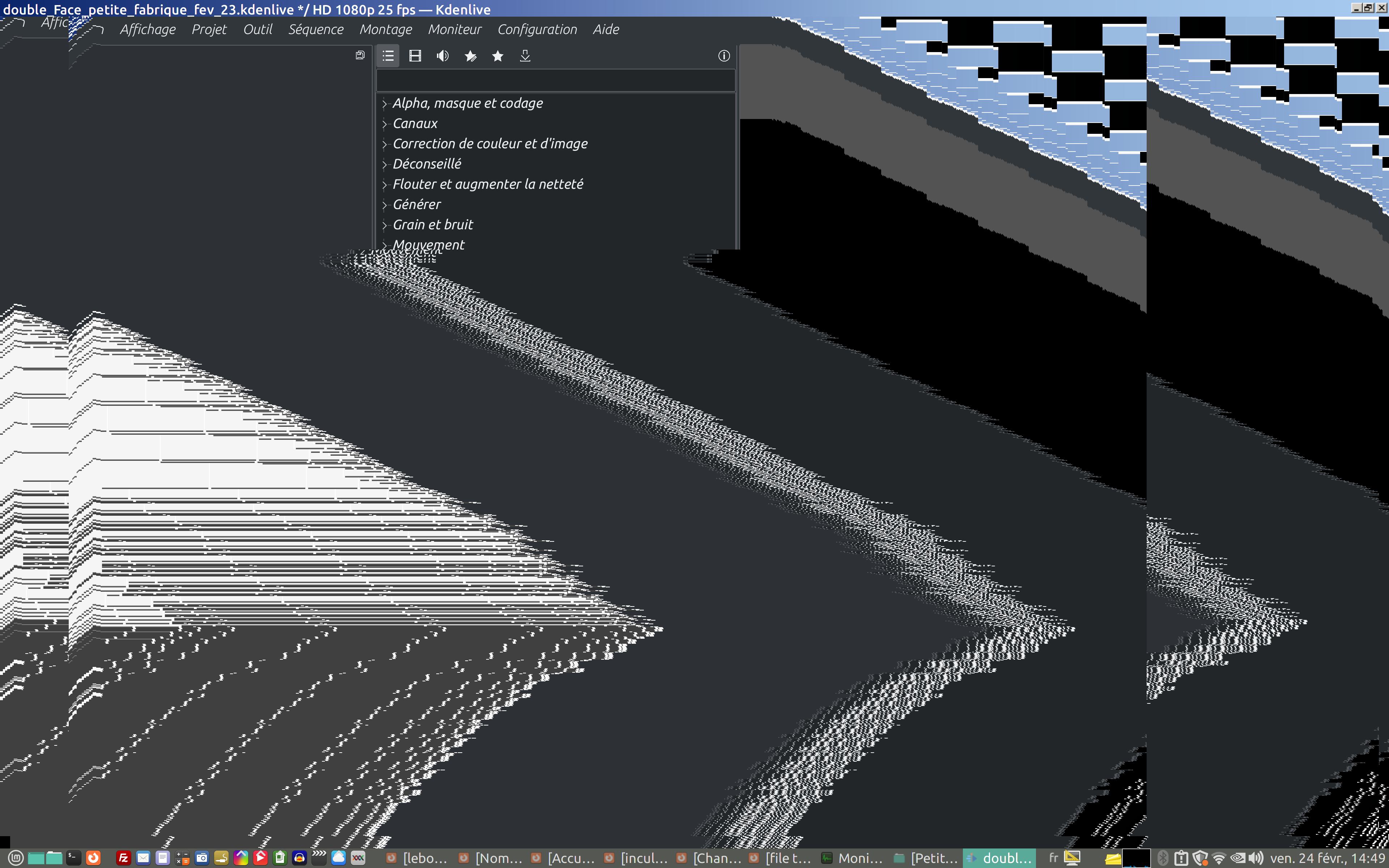1389x868 pixels.
Task: Filter to audio effects only
Action: click(442, 56)
